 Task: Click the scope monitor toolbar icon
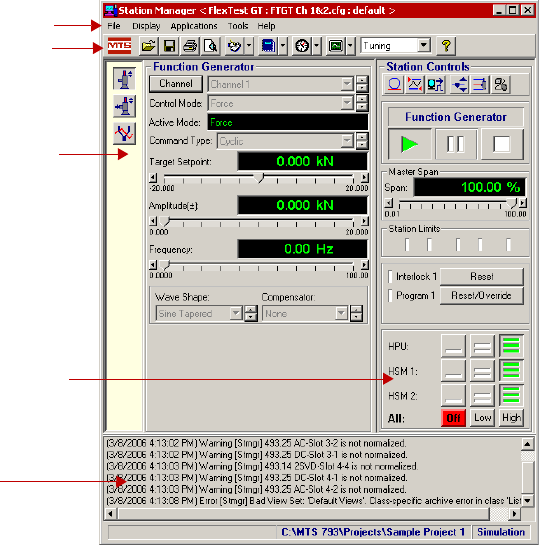[336, 46]
